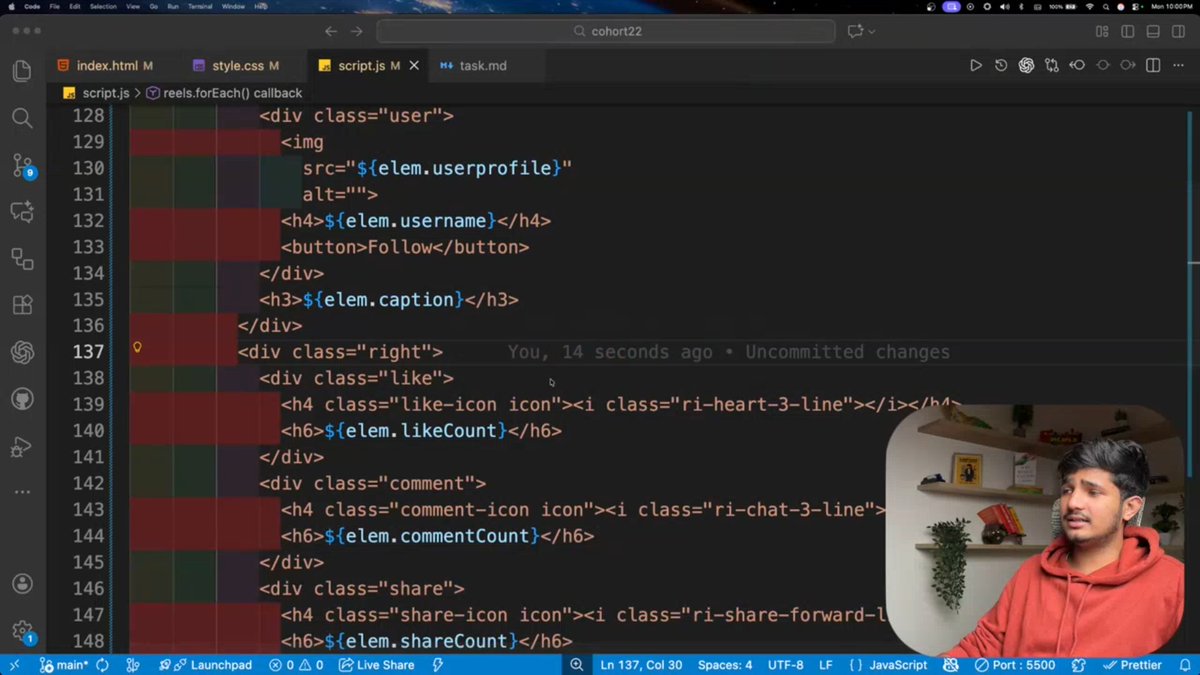
Task: Open the Extensions panel
Action: click(23, 305)
